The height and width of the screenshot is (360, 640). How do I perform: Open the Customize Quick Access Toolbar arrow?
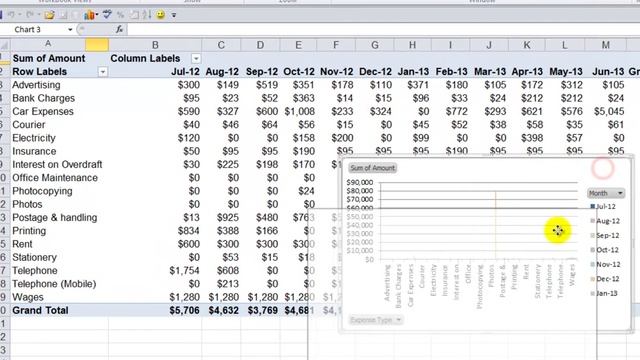click(x=174, y=16)
